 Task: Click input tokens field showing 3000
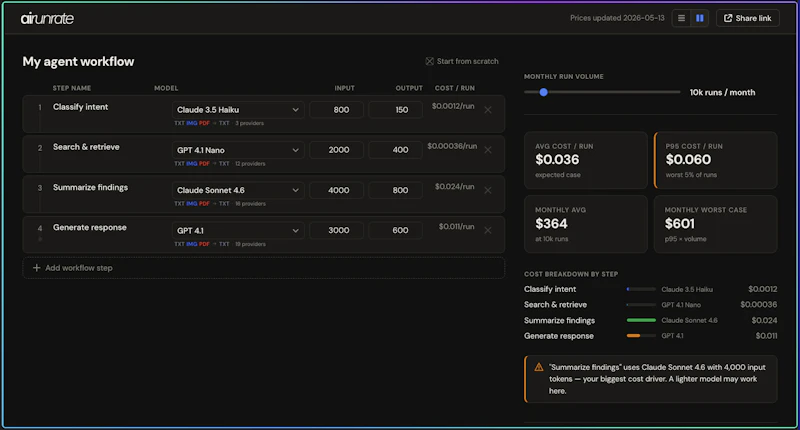pyautogui.click(x=336, y=231)
